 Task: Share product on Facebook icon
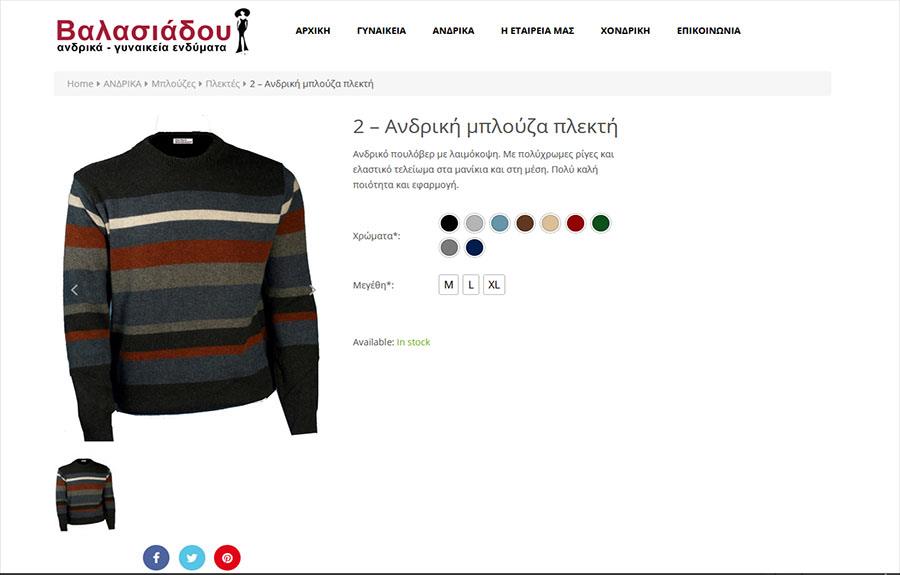(156, 557)
